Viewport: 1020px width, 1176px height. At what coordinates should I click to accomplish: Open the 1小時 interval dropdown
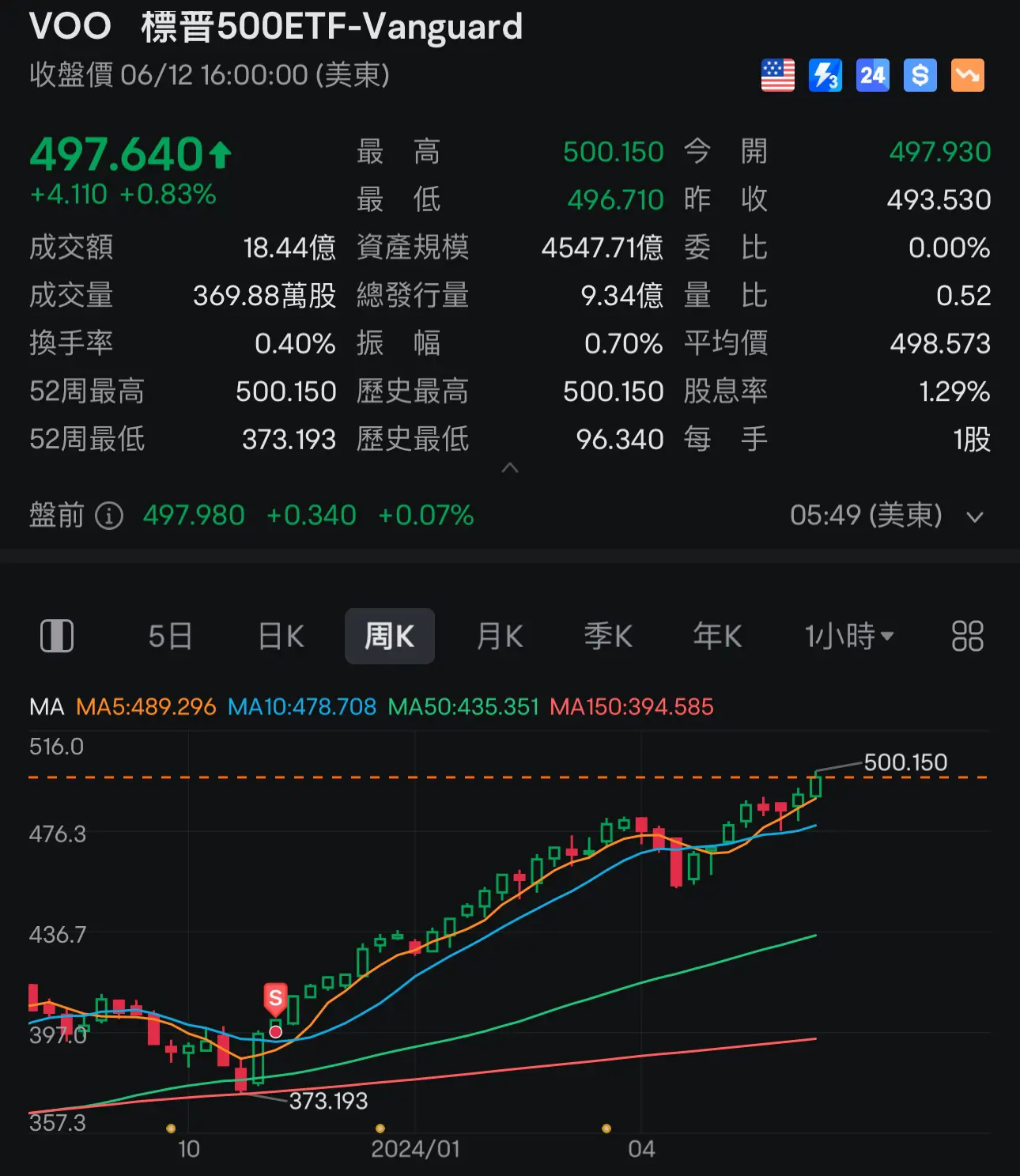pos(849,636)
